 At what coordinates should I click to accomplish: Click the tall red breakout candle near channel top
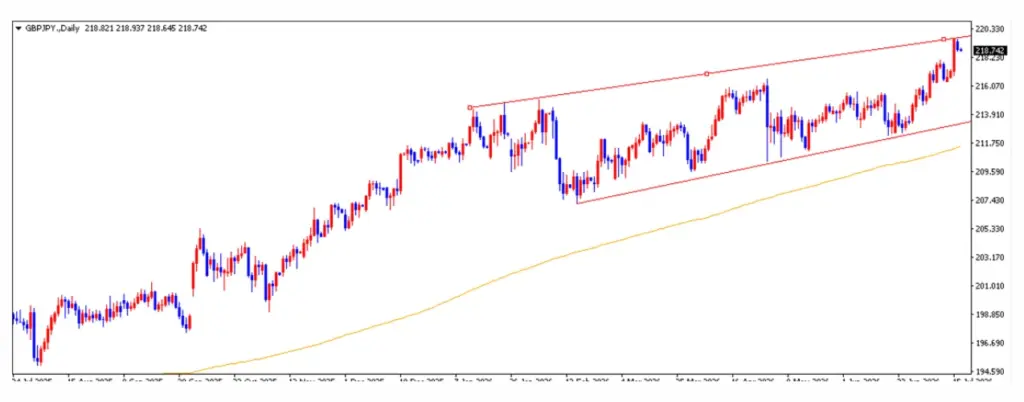point(954,57)
